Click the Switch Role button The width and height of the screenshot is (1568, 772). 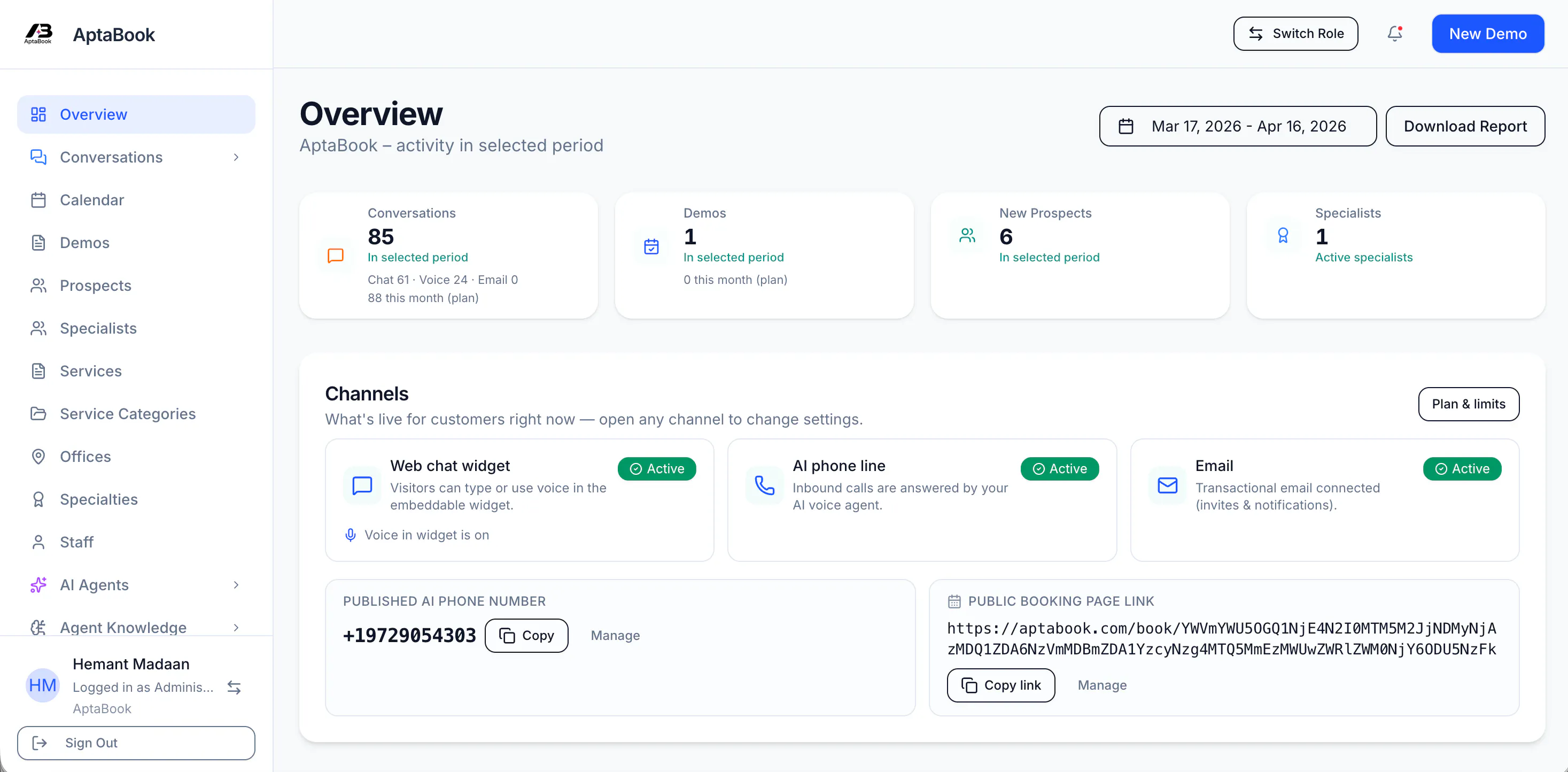click(x=1295, y=34)
